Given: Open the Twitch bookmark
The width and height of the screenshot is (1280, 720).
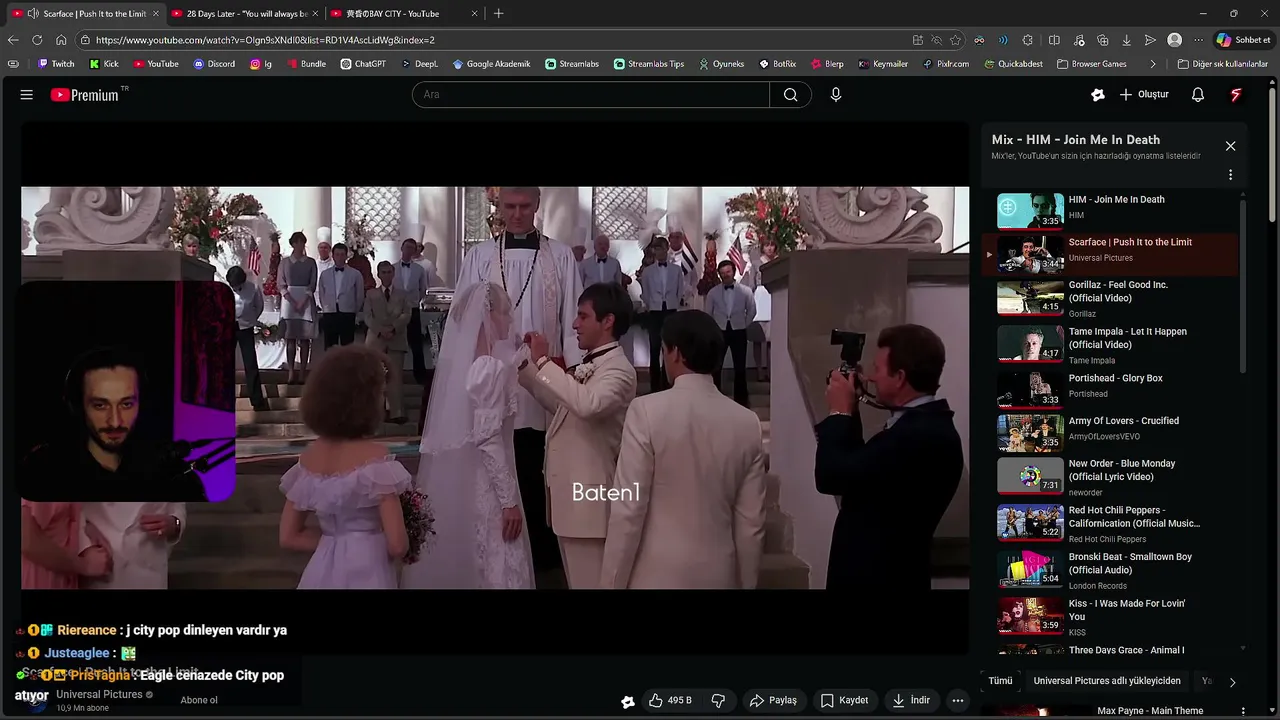Looking at the screenshot, I should coord(56,64).
